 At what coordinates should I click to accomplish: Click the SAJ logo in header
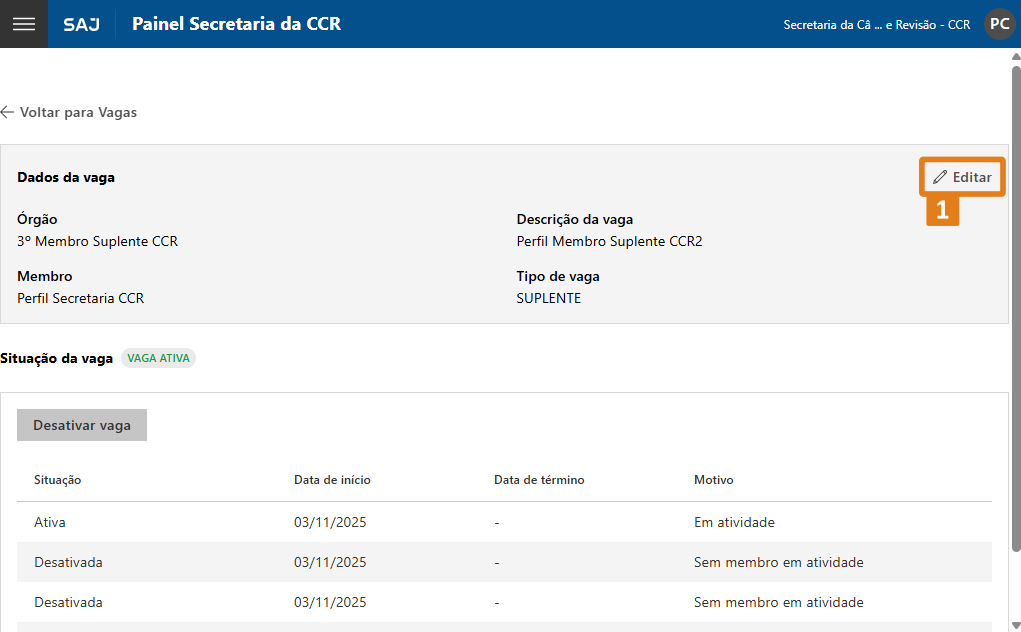(81, 24)
